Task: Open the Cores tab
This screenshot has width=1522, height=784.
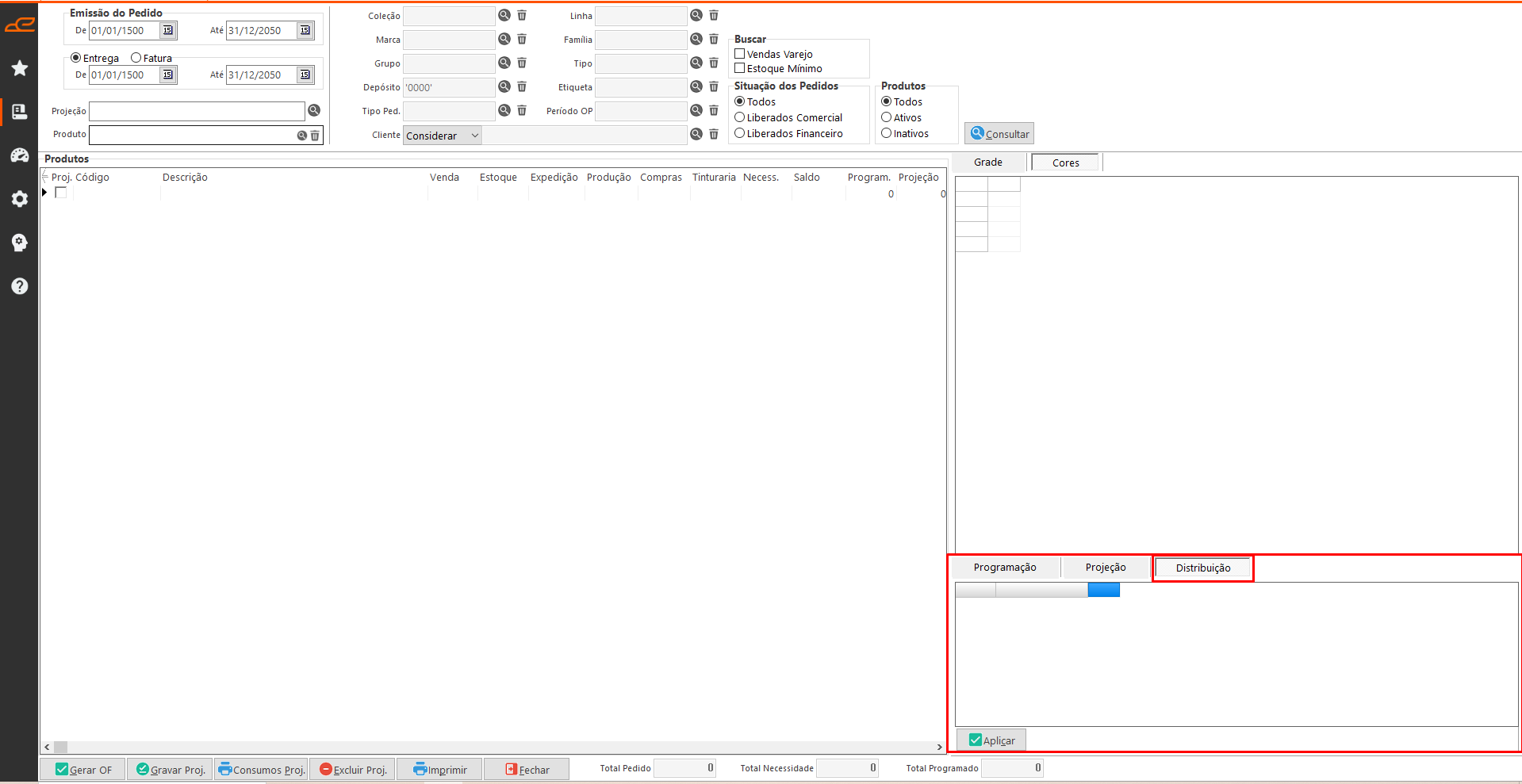Action: pyautogui.click(x=1065, y=163)
